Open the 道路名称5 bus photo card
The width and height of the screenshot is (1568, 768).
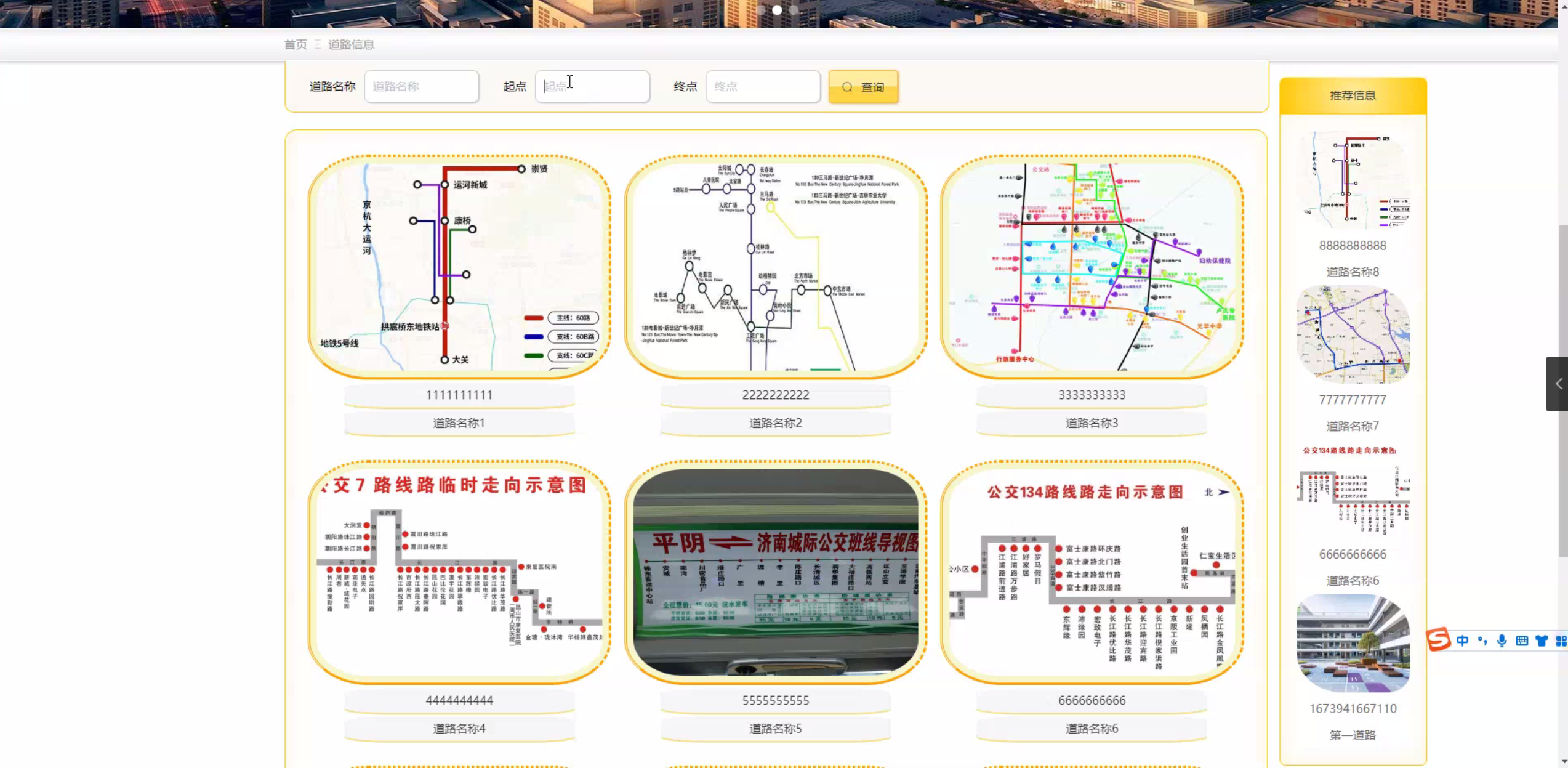pos(775,572)
